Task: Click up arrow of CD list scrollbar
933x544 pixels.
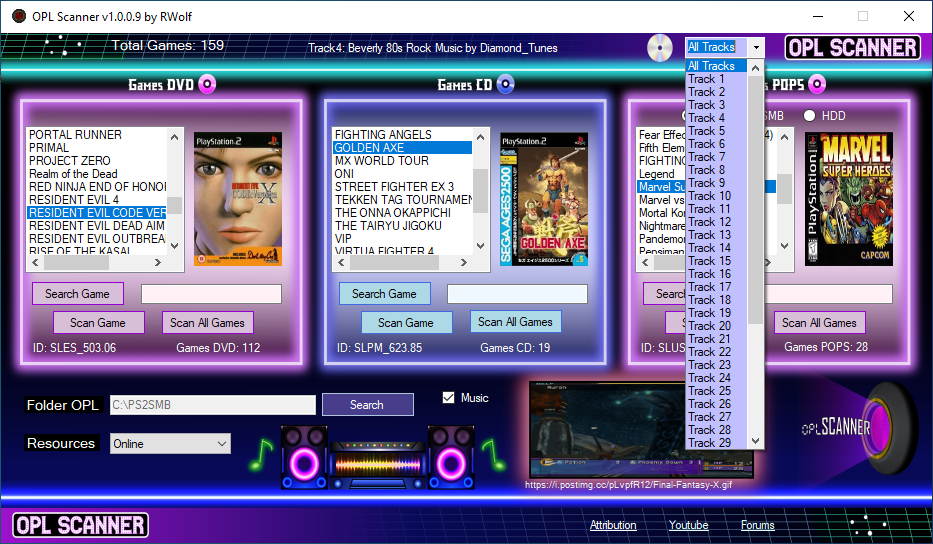Action: pyautogui.click(x=480, y=137)
